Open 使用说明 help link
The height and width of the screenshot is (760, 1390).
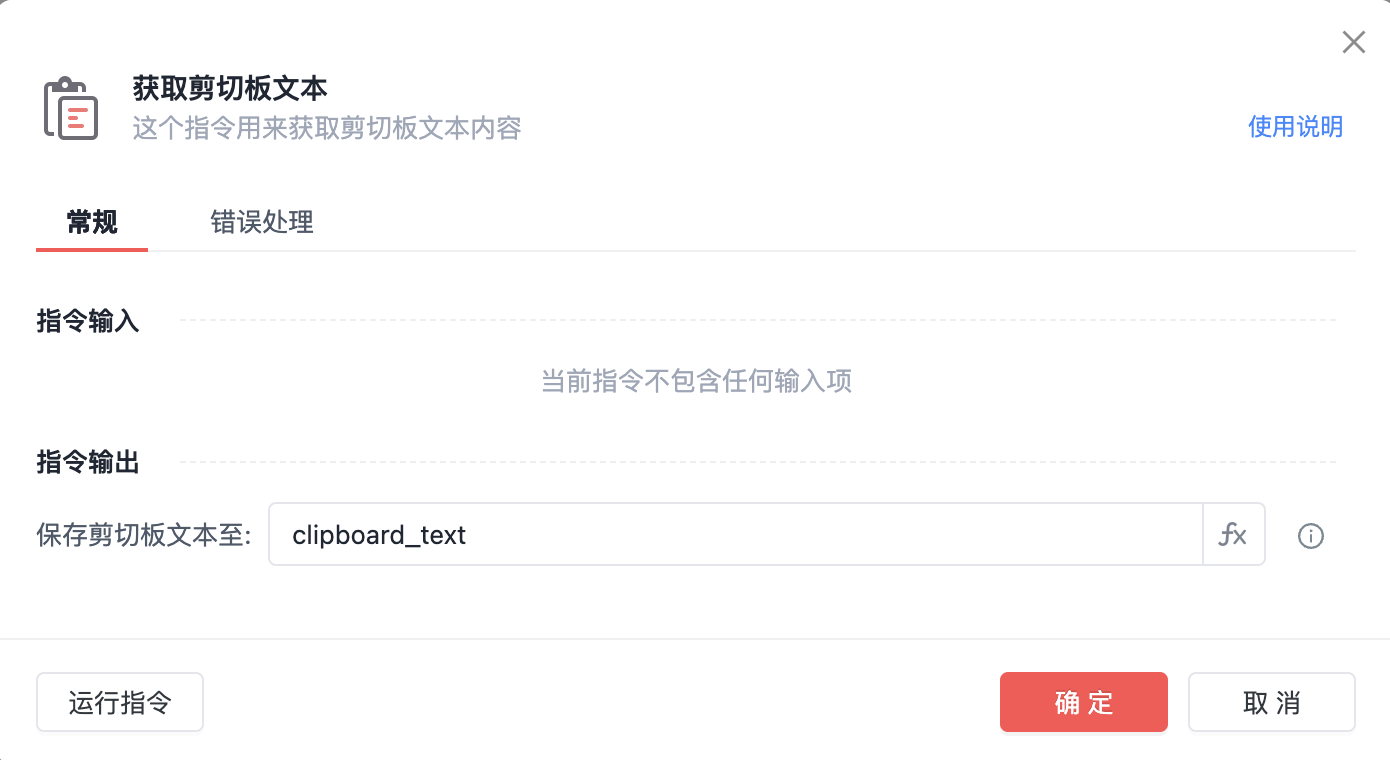tap(1295, 127)
